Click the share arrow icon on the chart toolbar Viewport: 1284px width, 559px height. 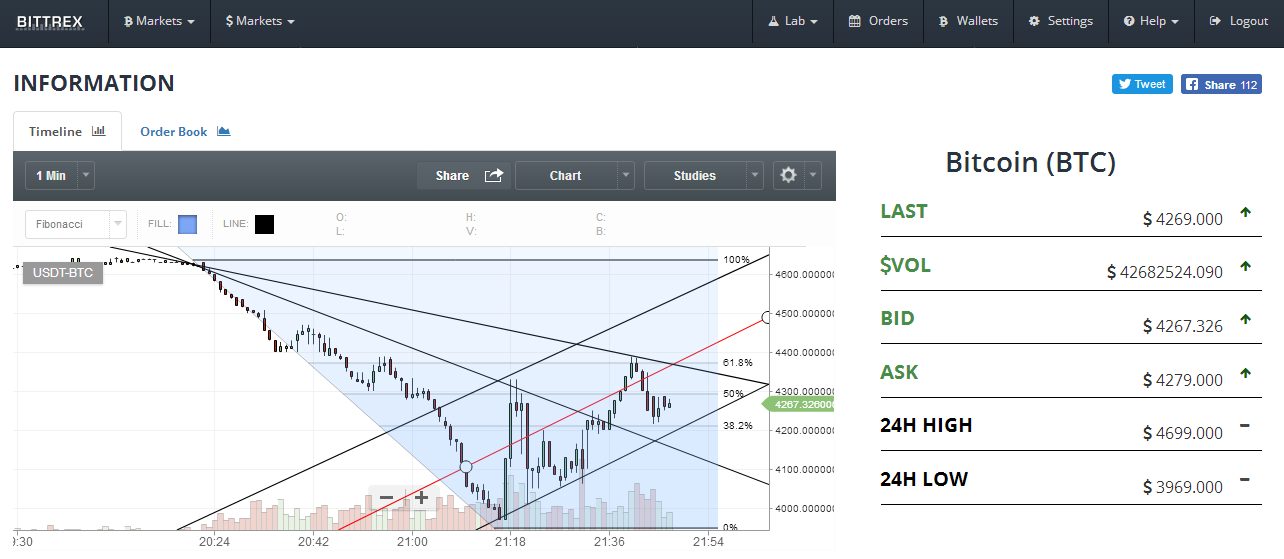point(494,176)
